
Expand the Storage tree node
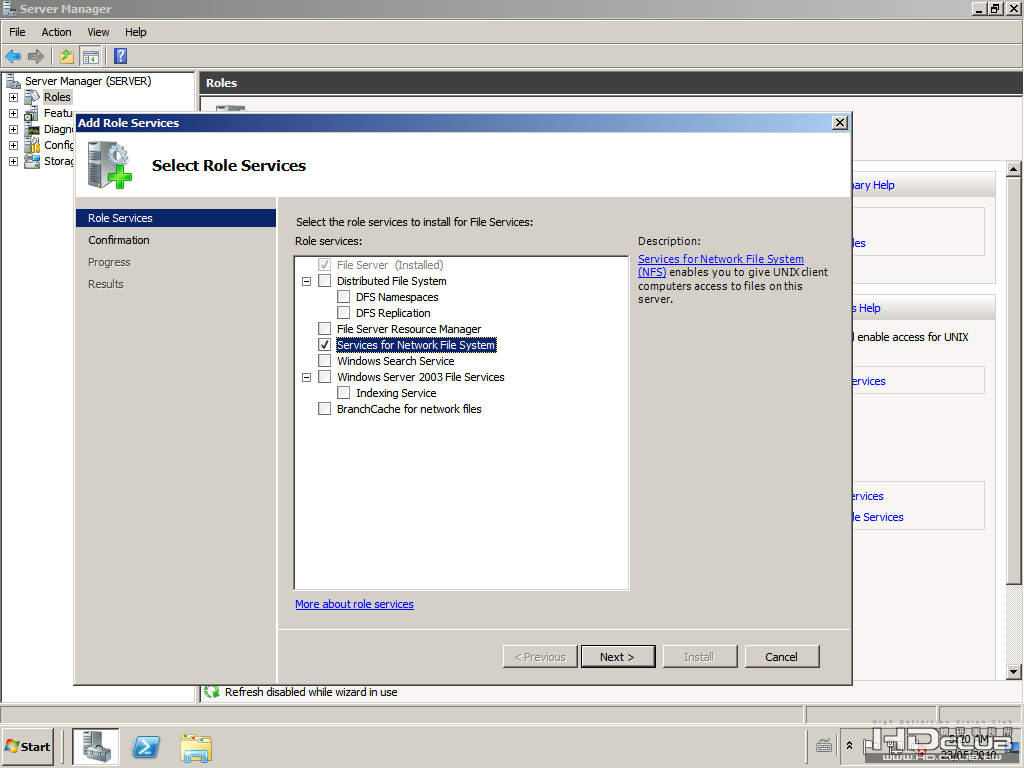click(13, 161)
